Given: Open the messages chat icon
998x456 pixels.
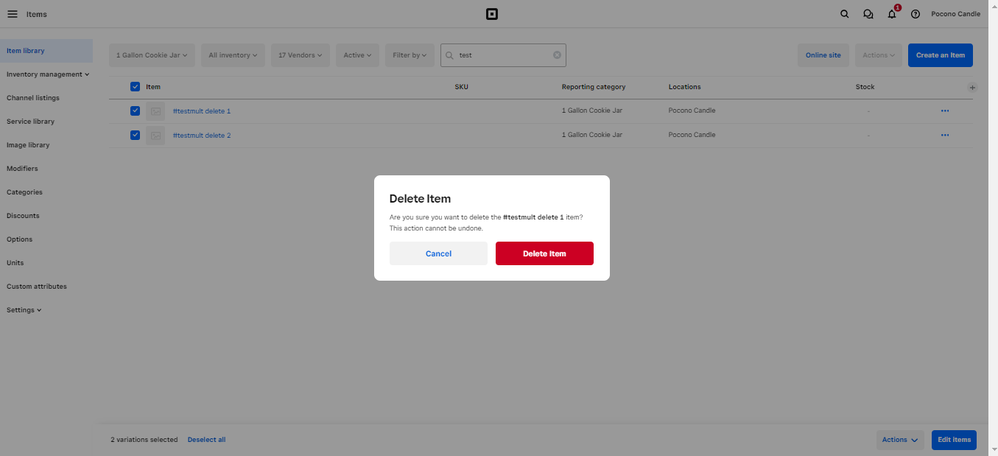Looking at the screenshot, I should (x=868, y=14).
